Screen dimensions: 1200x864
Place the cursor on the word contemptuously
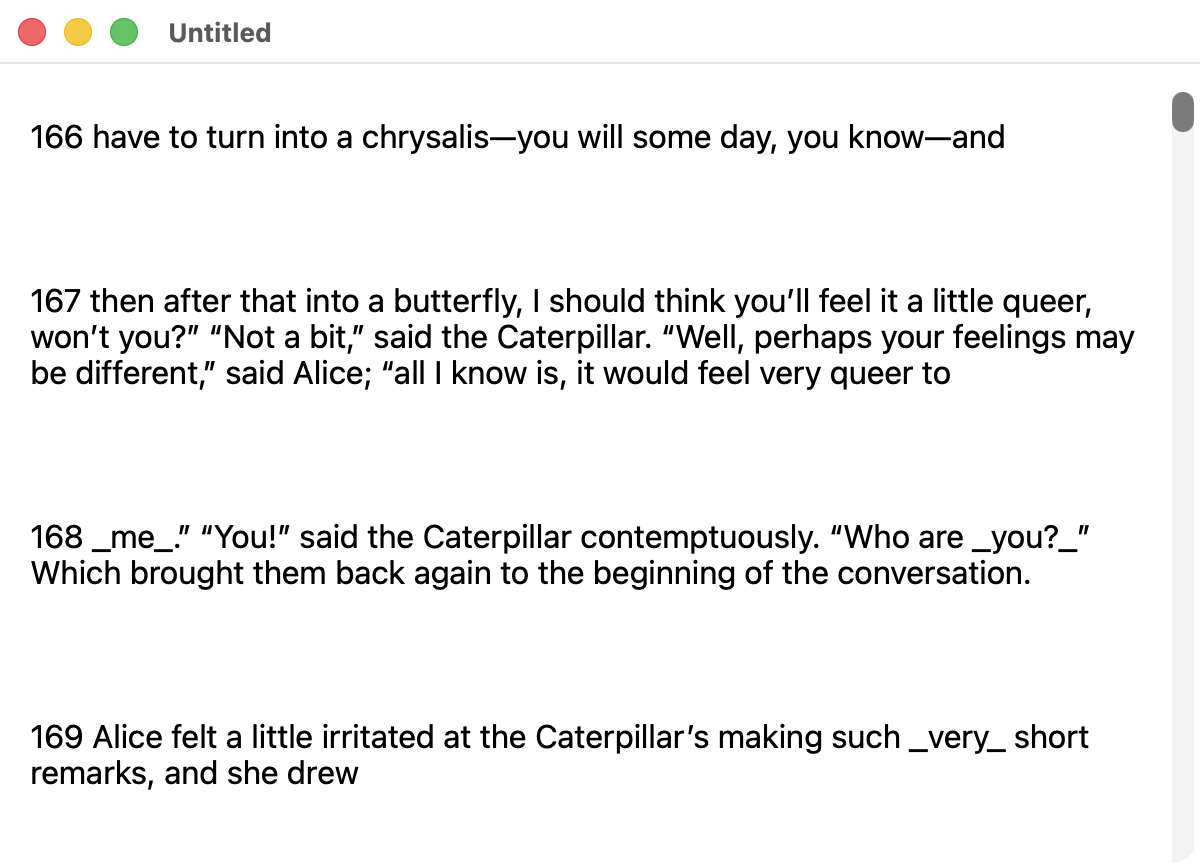699,537
